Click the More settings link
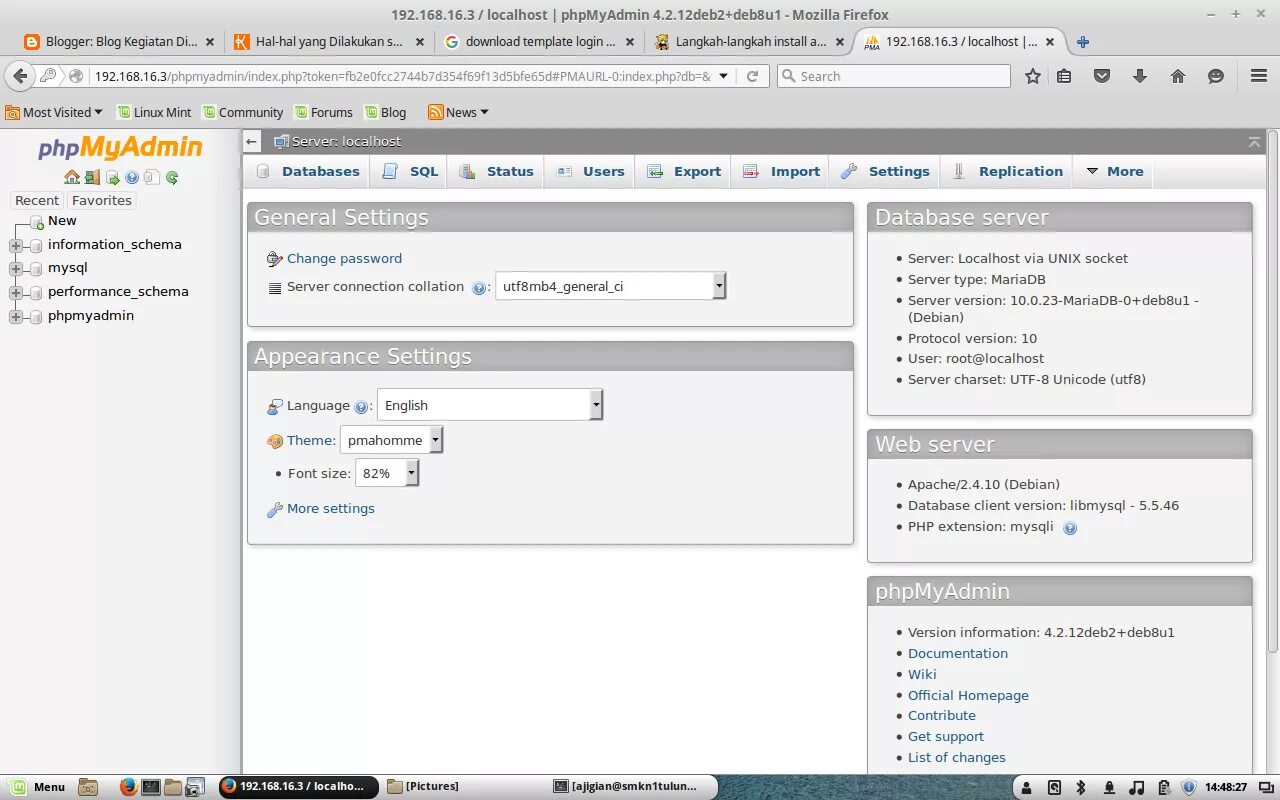Viewport: 1280px width, 800px height. 330,508
